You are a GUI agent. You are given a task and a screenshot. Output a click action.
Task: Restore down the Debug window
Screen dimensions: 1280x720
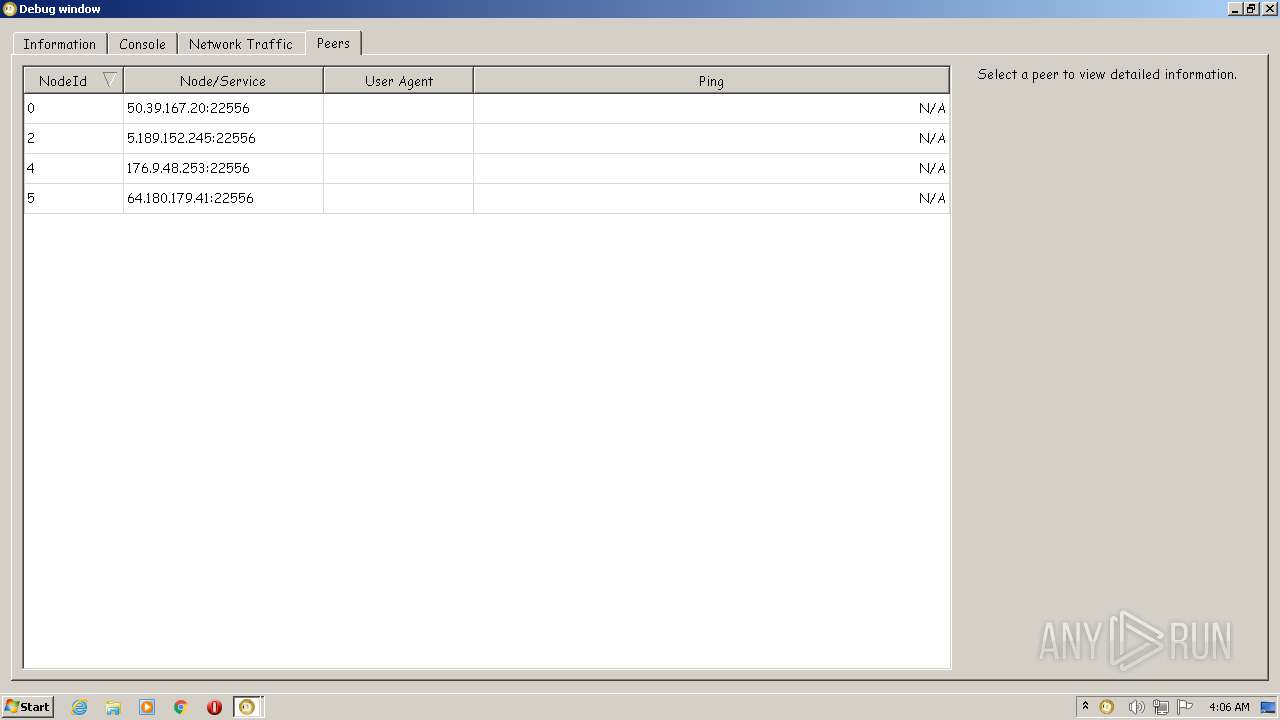tap(1251, 9)
